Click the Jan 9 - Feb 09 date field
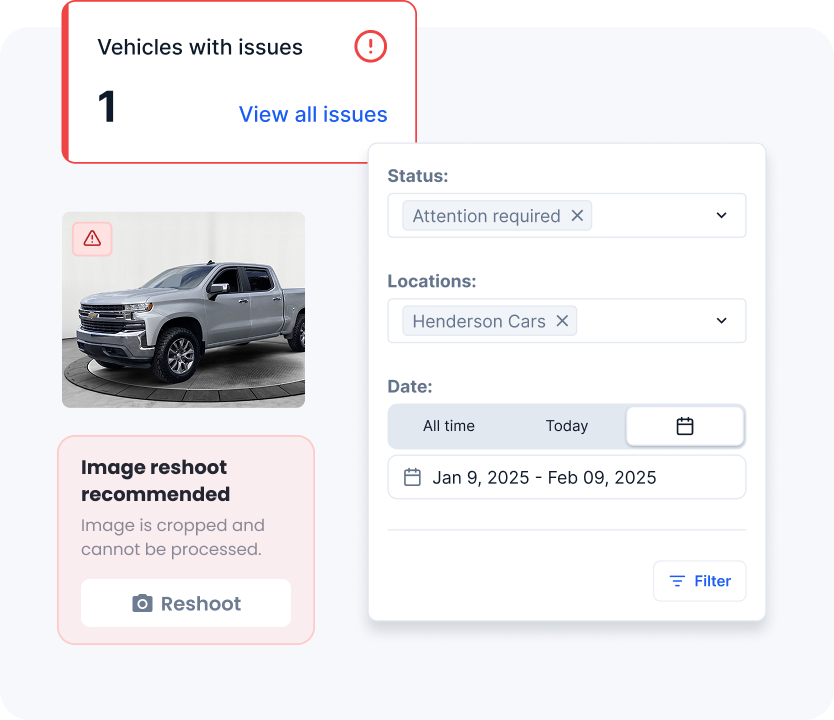Screen dimensions: 834x720 pos(567,477)
